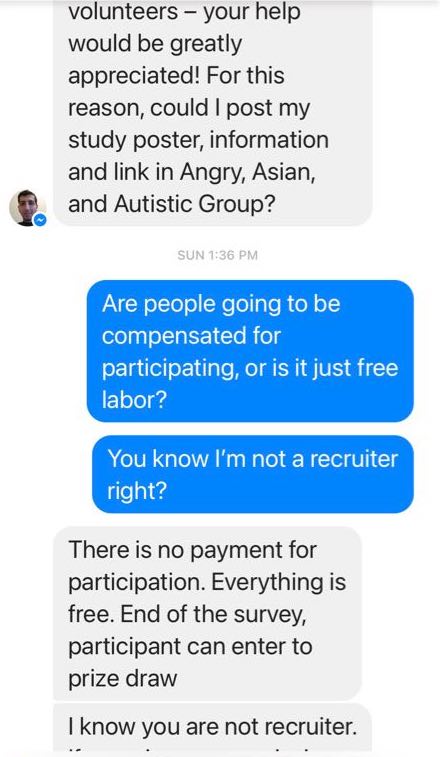
Task: Tap the 'I know you are not recruiter' message
Action: pyautogui.click(x=212, y=729)
